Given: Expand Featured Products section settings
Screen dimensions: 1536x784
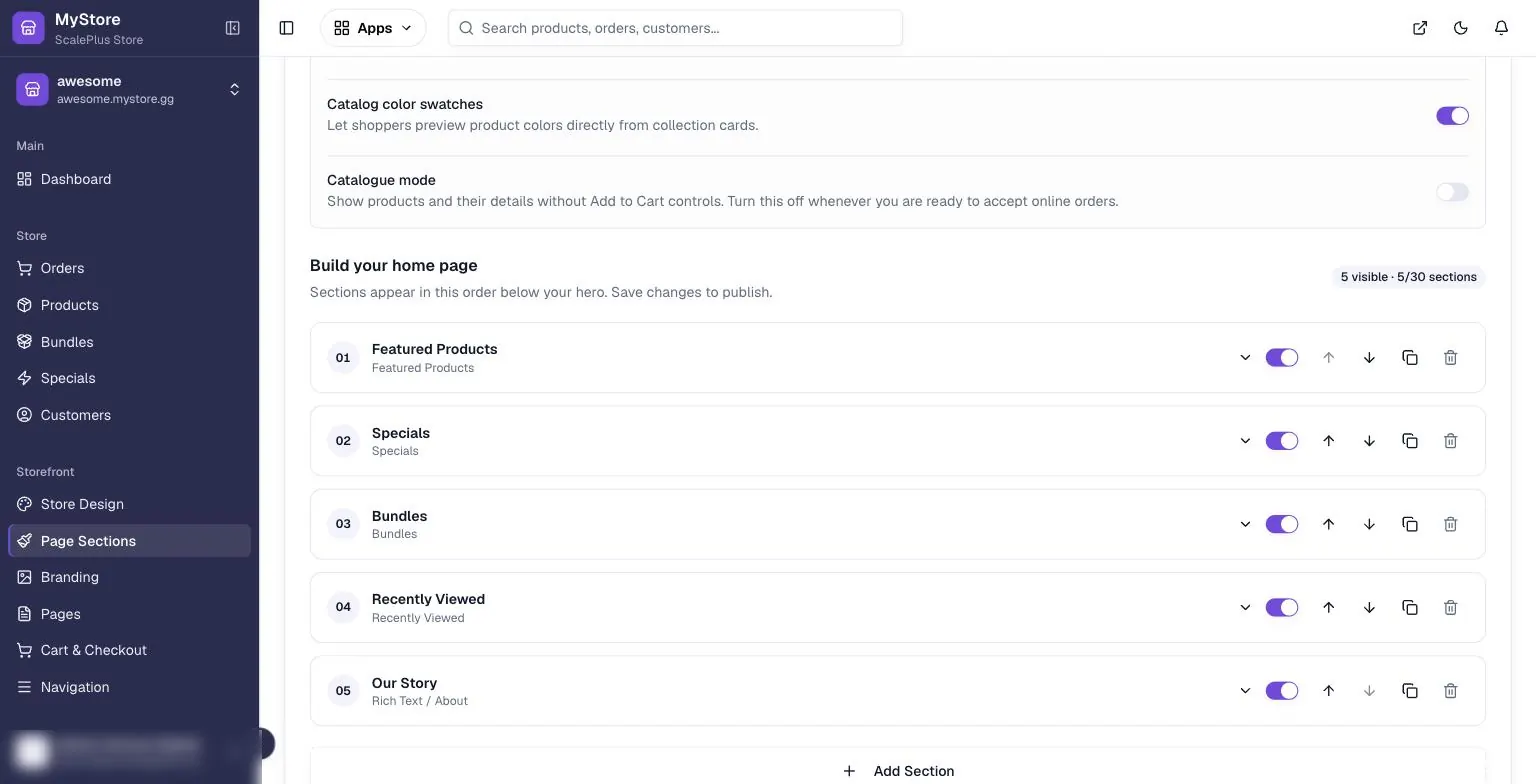Looking at the screenshot, I should (1245, 358).
